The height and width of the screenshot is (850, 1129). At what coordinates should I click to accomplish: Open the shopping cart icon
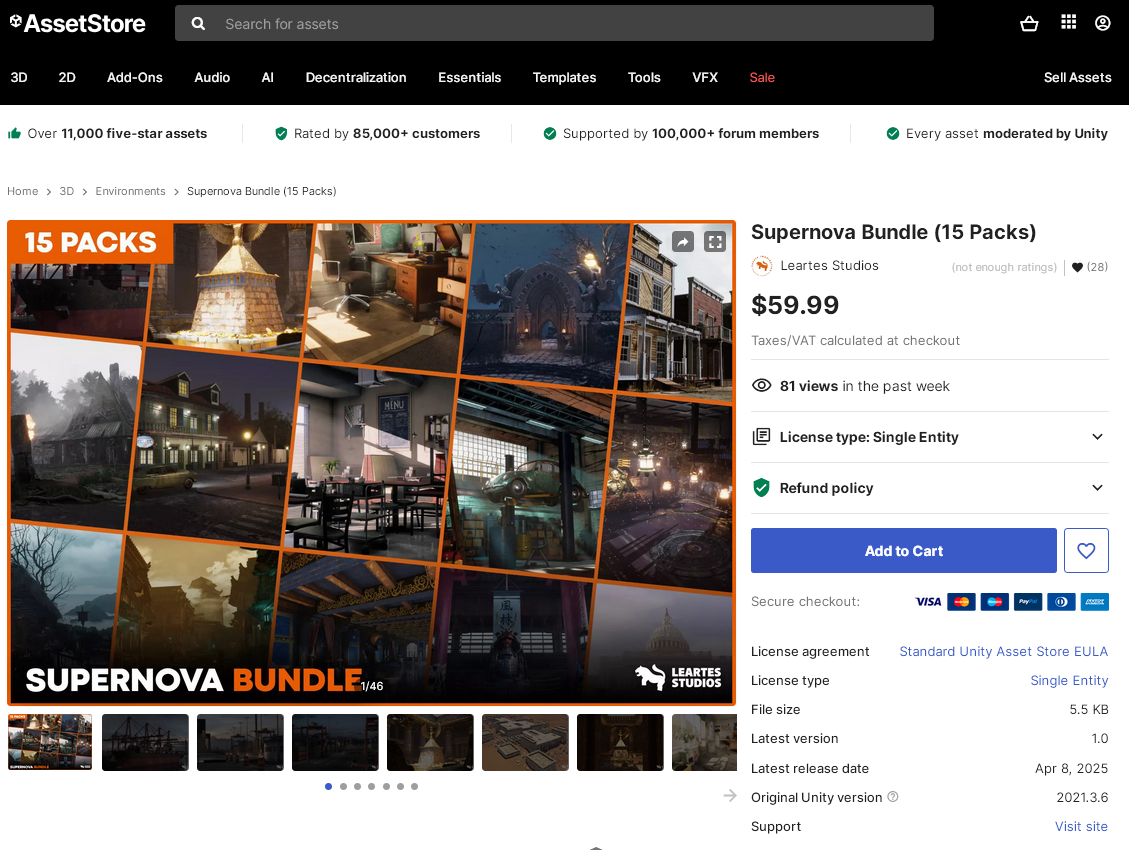tap(1029, 24)
